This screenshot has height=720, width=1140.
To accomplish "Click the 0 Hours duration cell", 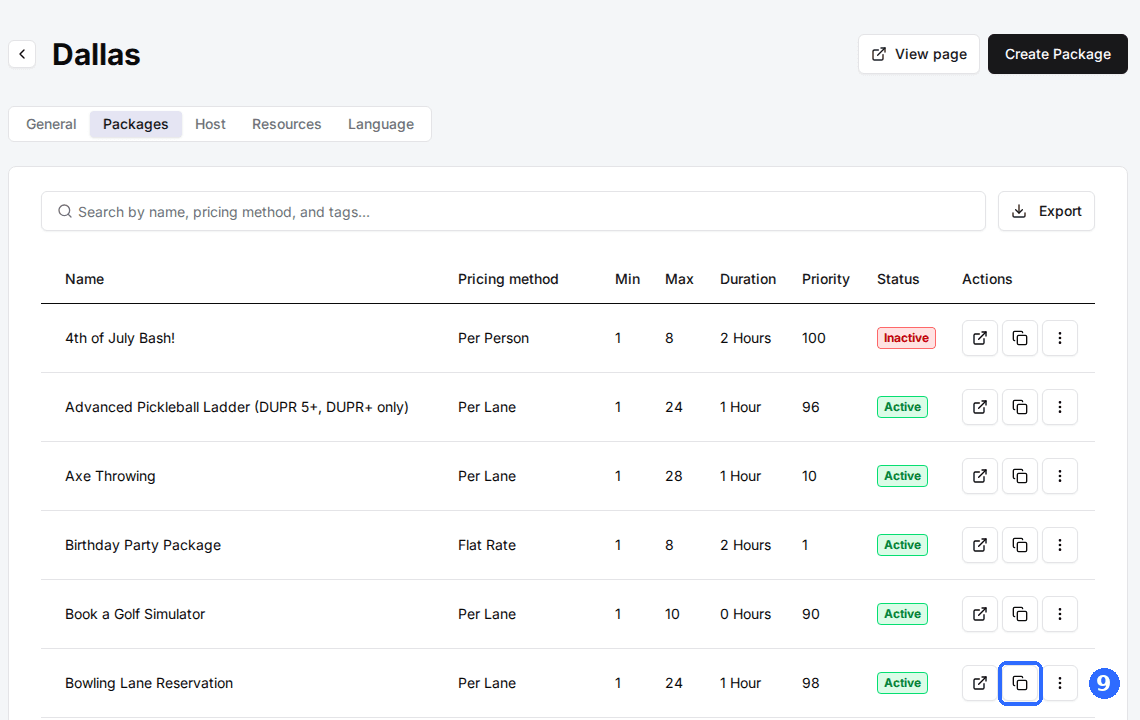I will point(745,615).
